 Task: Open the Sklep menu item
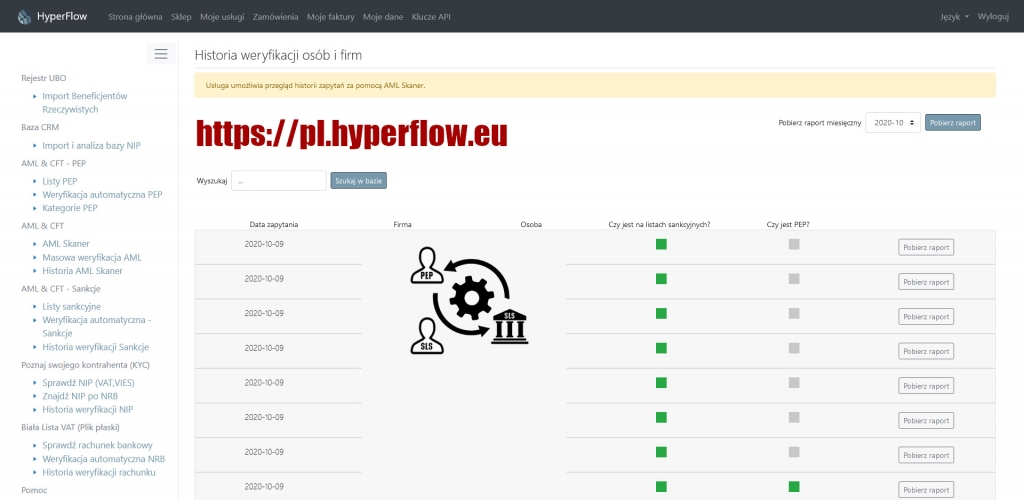(182, 17)
